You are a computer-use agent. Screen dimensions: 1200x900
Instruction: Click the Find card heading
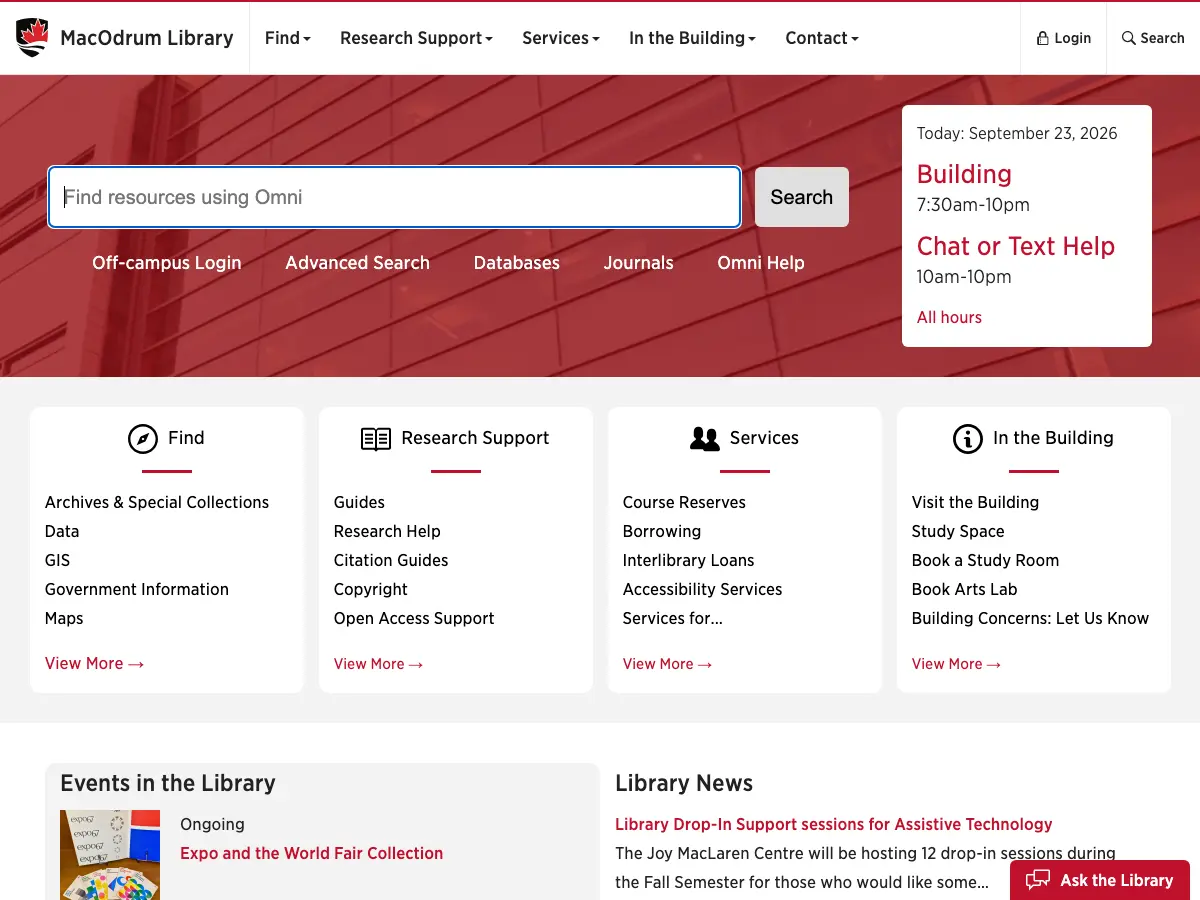click(x=186, y=438)
